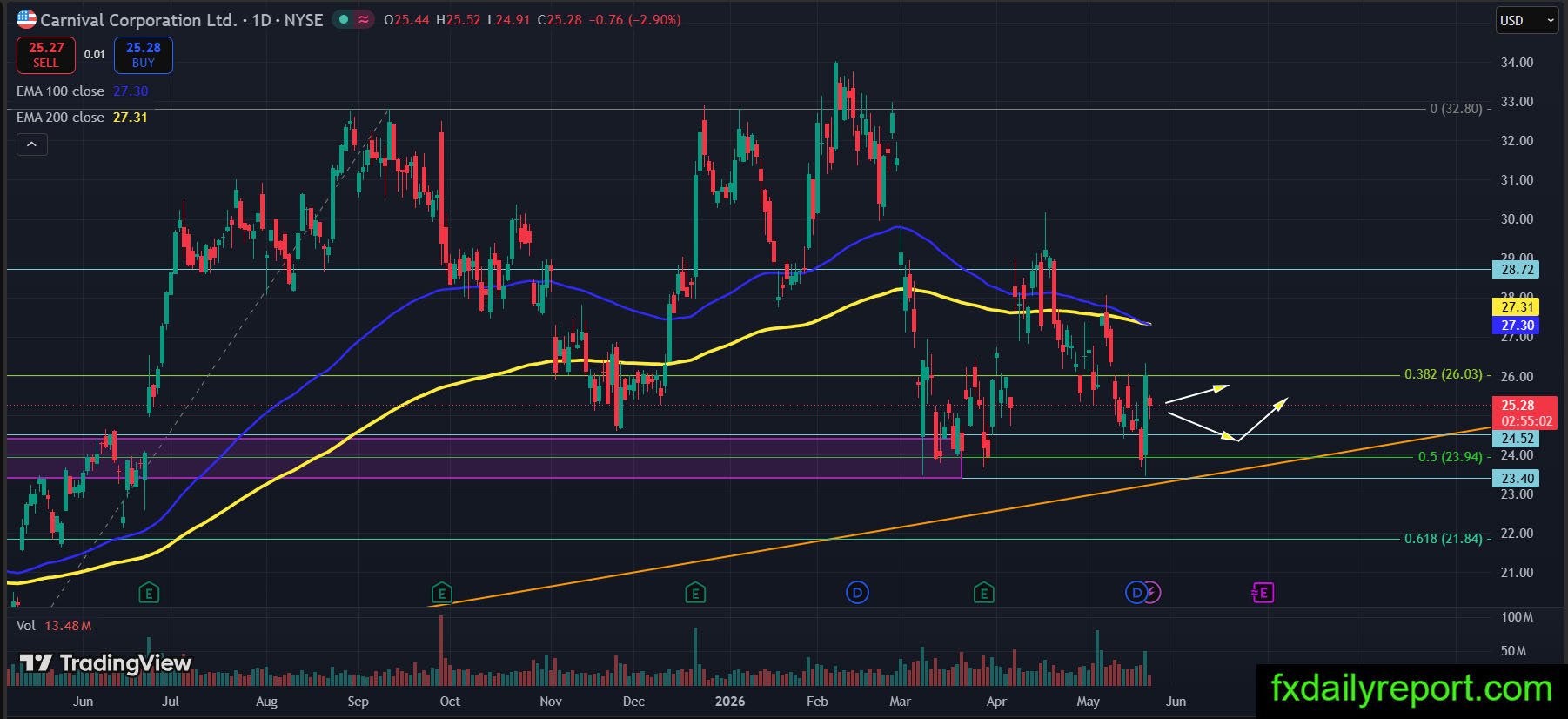Click the May label on time axis
The image size is (1568, 719).
[x=1089, y=702]
